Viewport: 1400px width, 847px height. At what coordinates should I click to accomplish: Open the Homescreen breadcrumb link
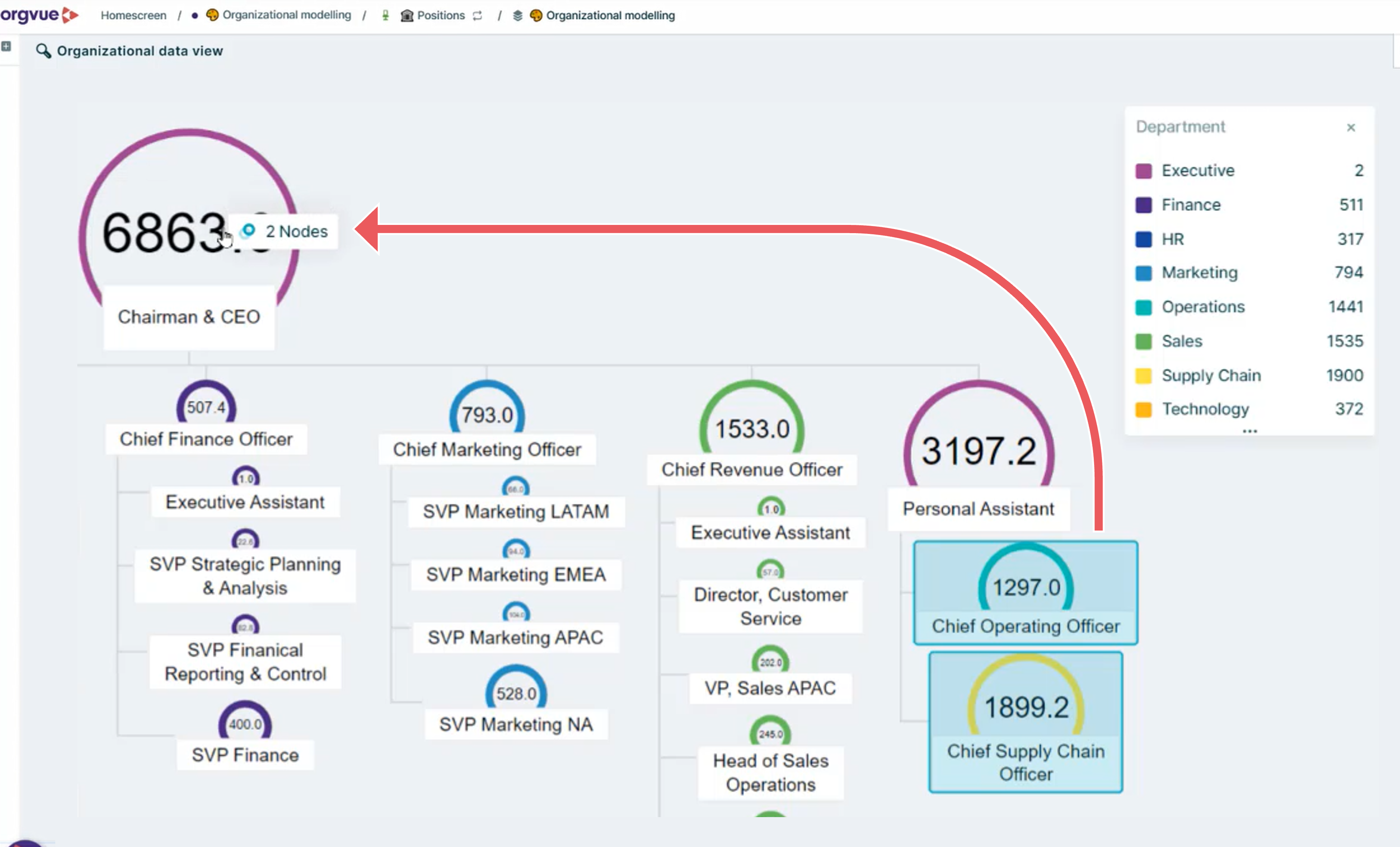click(134, 15)
